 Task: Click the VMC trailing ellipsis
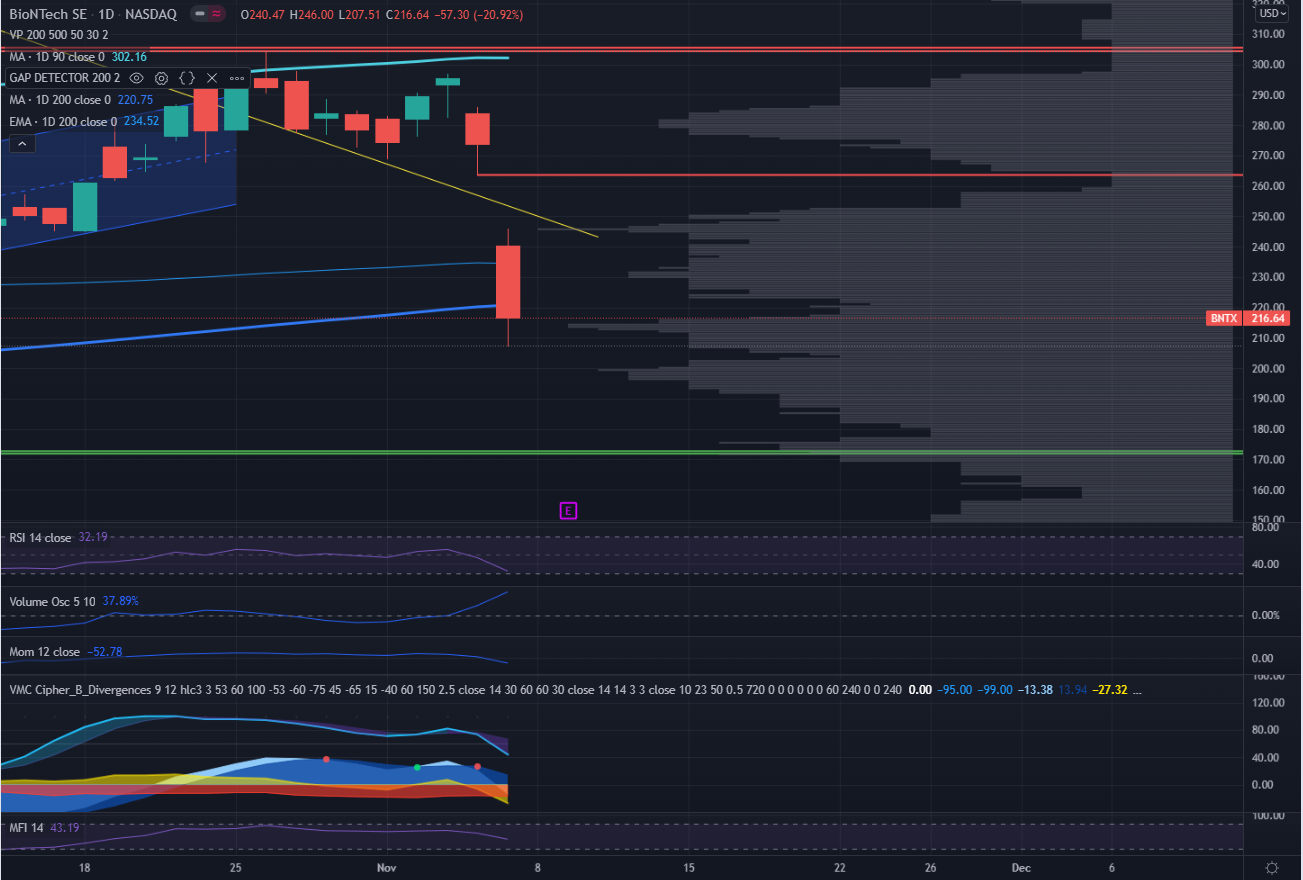(x=1135, y=690)
